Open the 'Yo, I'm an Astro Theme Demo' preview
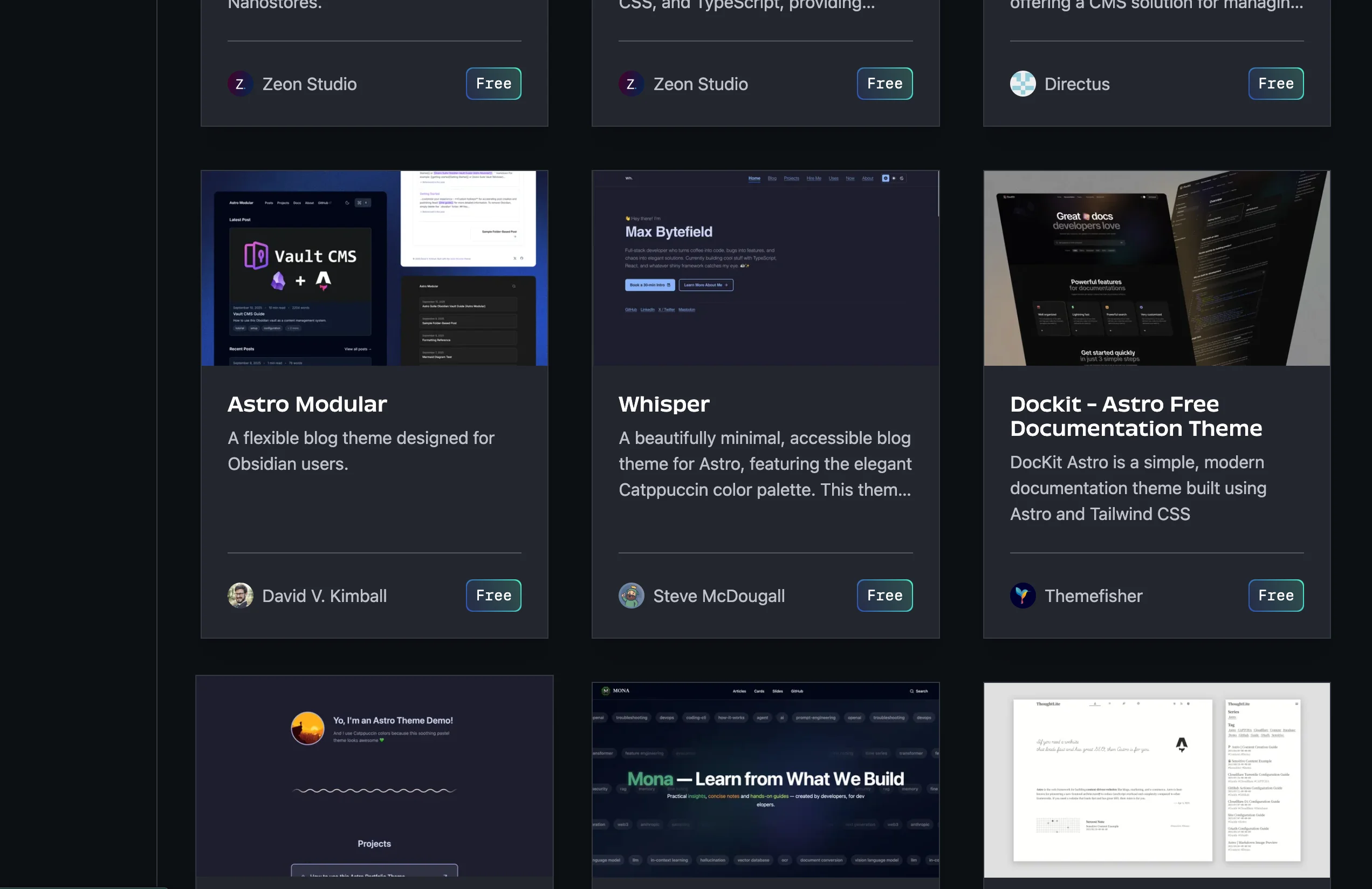The width and height of the screenshot is (1372, 889). click(x=374, y=777)
